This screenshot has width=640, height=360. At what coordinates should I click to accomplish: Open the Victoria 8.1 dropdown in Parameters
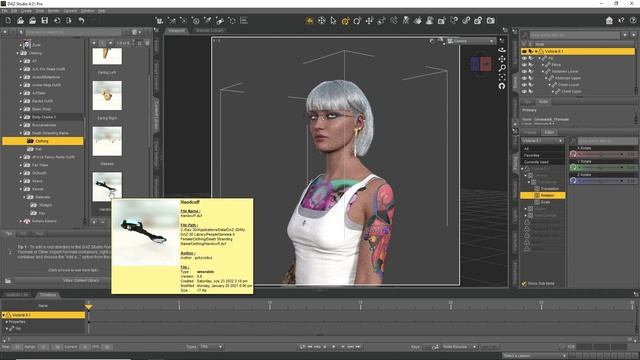tap(543, 140)
